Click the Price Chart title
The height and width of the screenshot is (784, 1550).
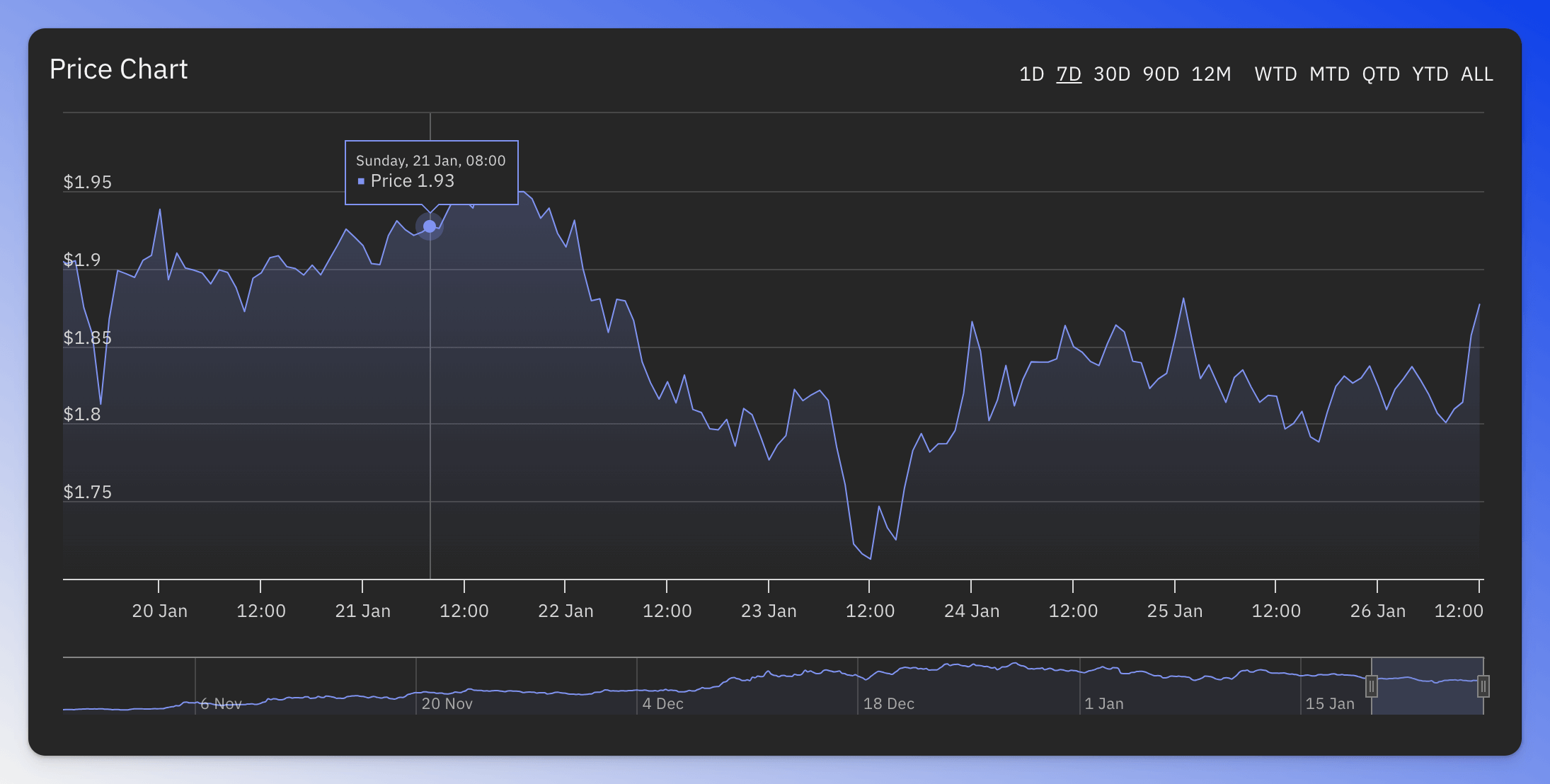tap(119, 69)
